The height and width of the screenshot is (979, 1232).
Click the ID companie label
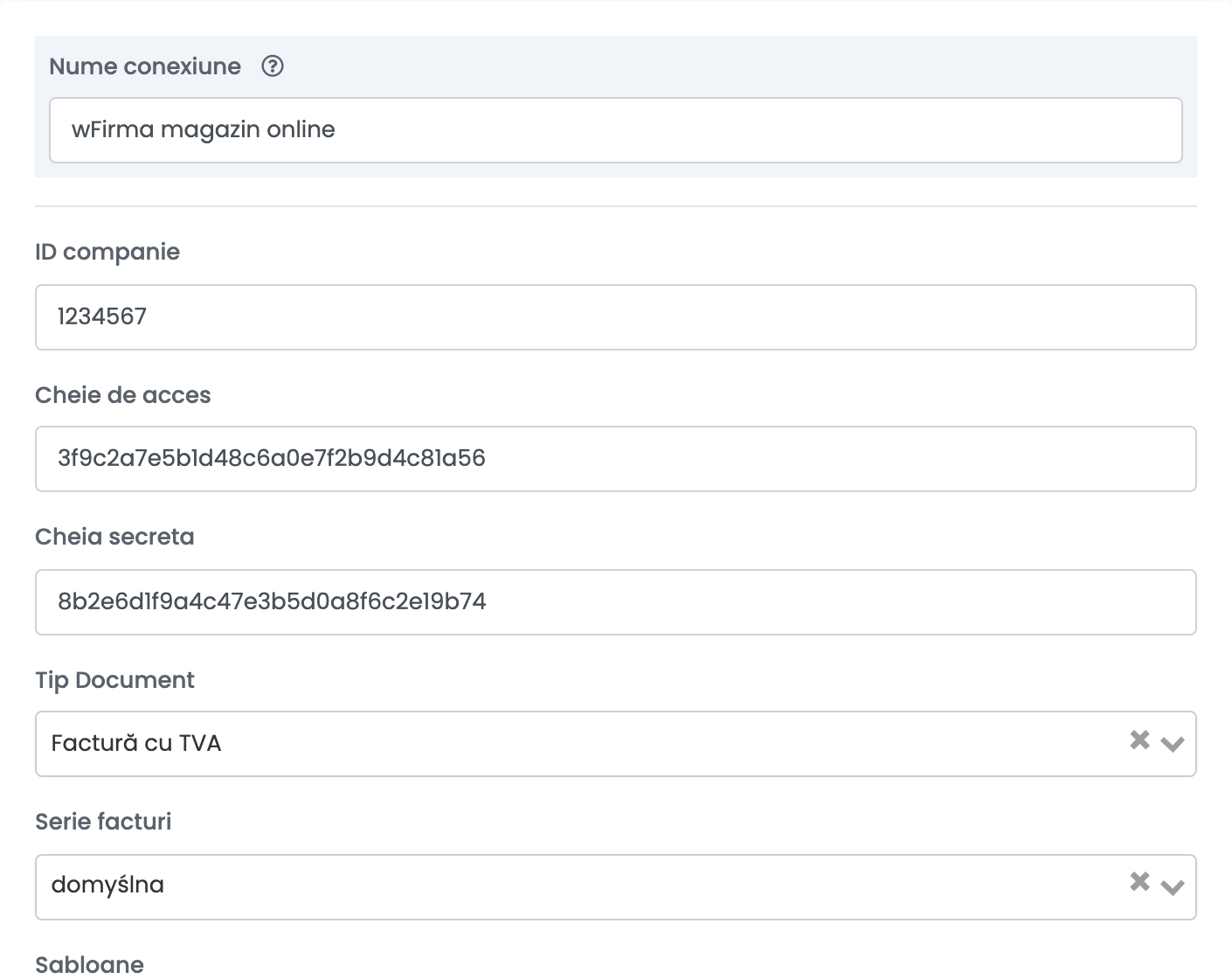(107, 253)
